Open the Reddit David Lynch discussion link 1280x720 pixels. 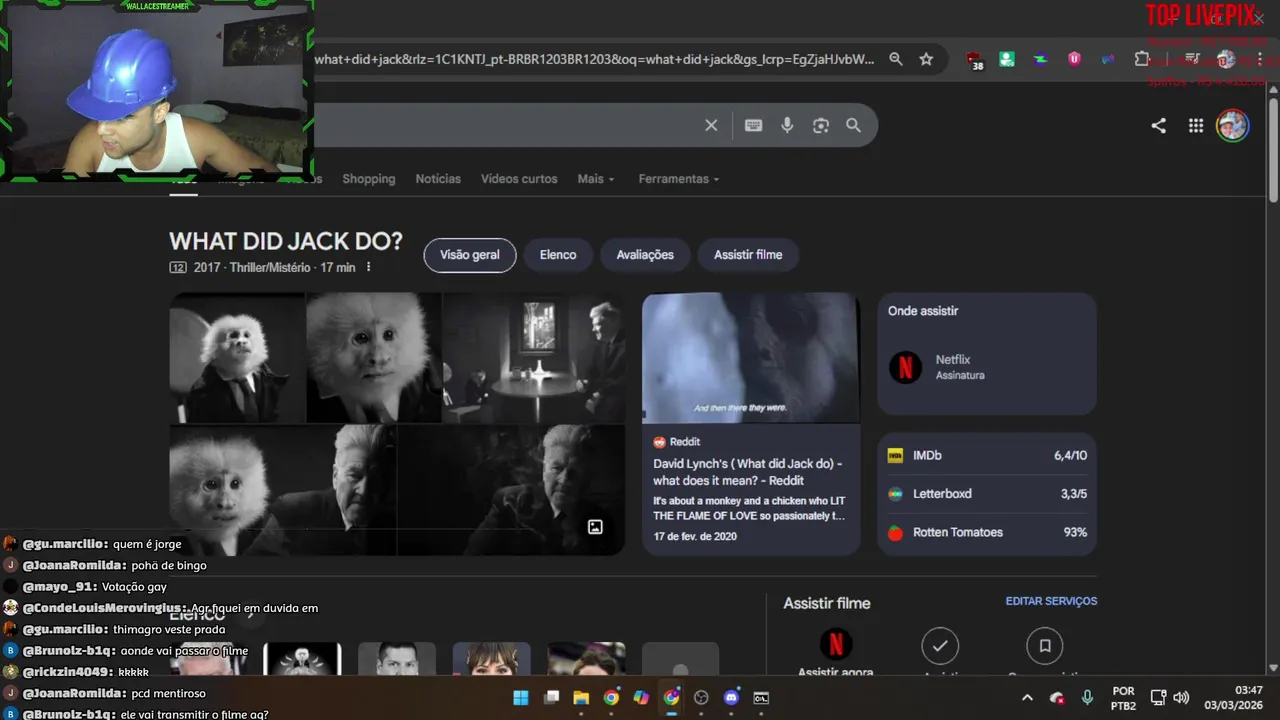[748, 472]
